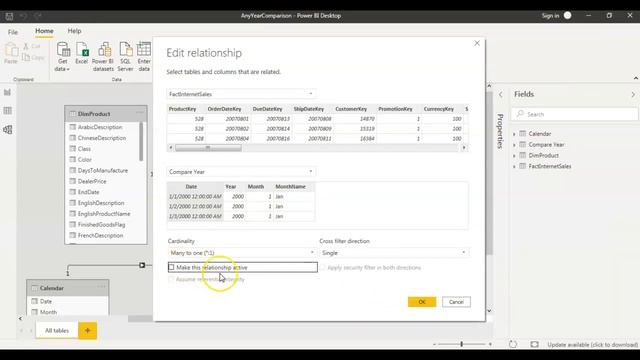
Task: Expand the DimProduct table in Fields
Action: pos(514,156)
